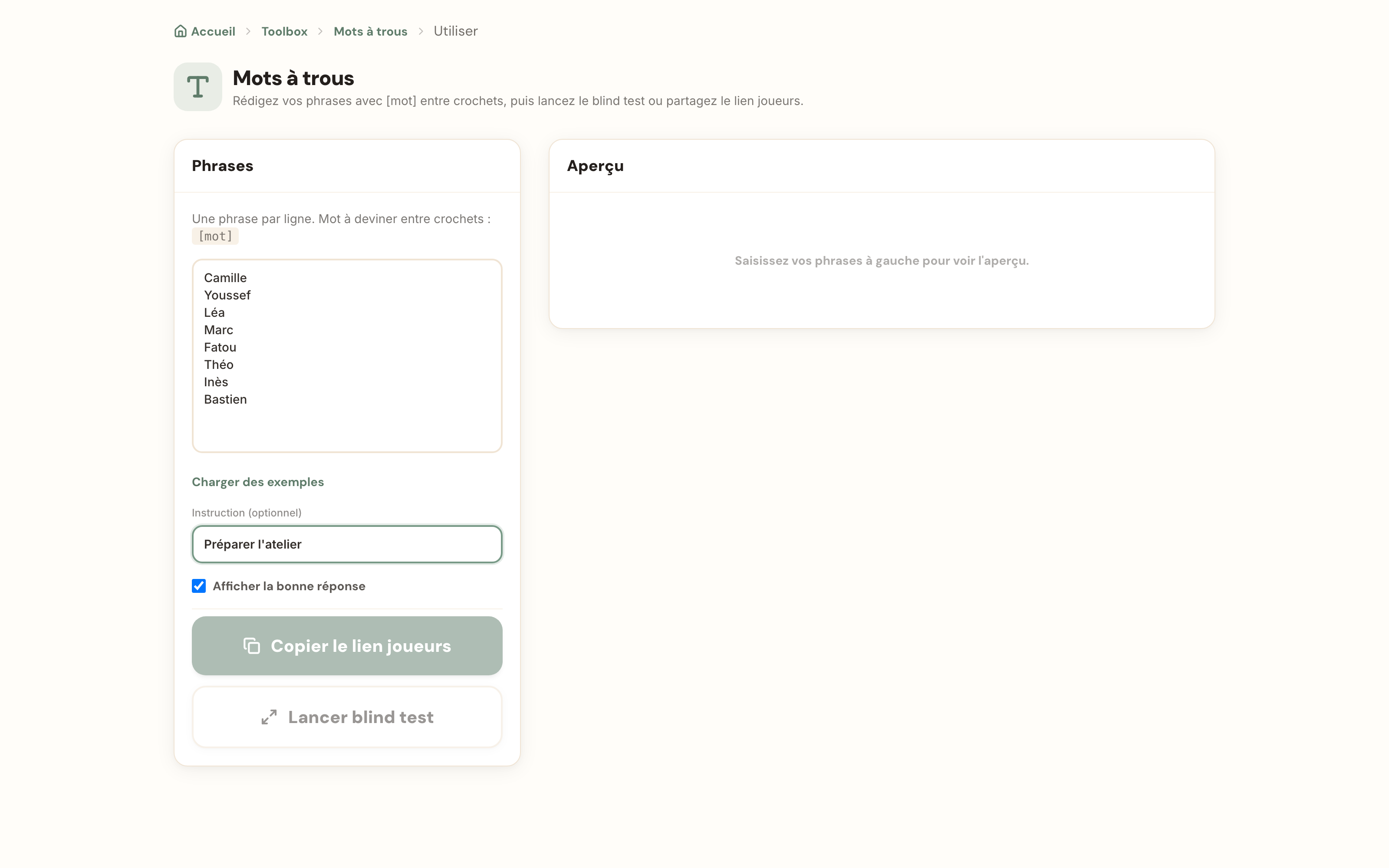Click the Instruction (optionnel) label

[x=246, y=513]
